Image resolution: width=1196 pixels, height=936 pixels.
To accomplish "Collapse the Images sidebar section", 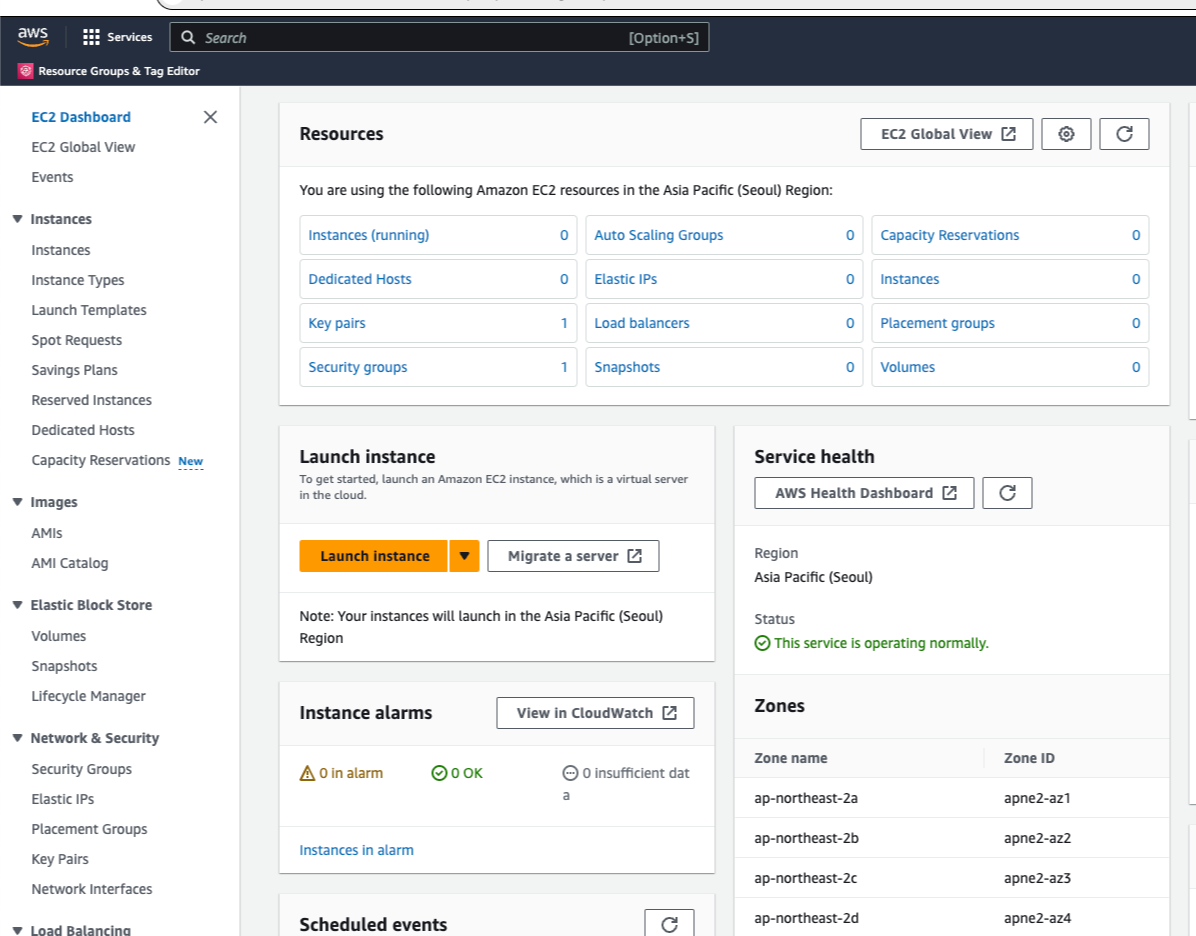I will coord(18,502).
